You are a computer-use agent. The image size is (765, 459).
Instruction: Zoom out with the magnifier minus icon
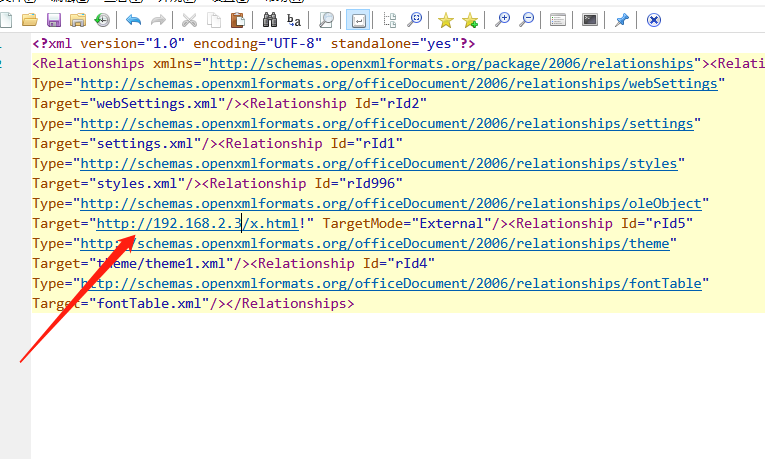[x=526, y=20]
